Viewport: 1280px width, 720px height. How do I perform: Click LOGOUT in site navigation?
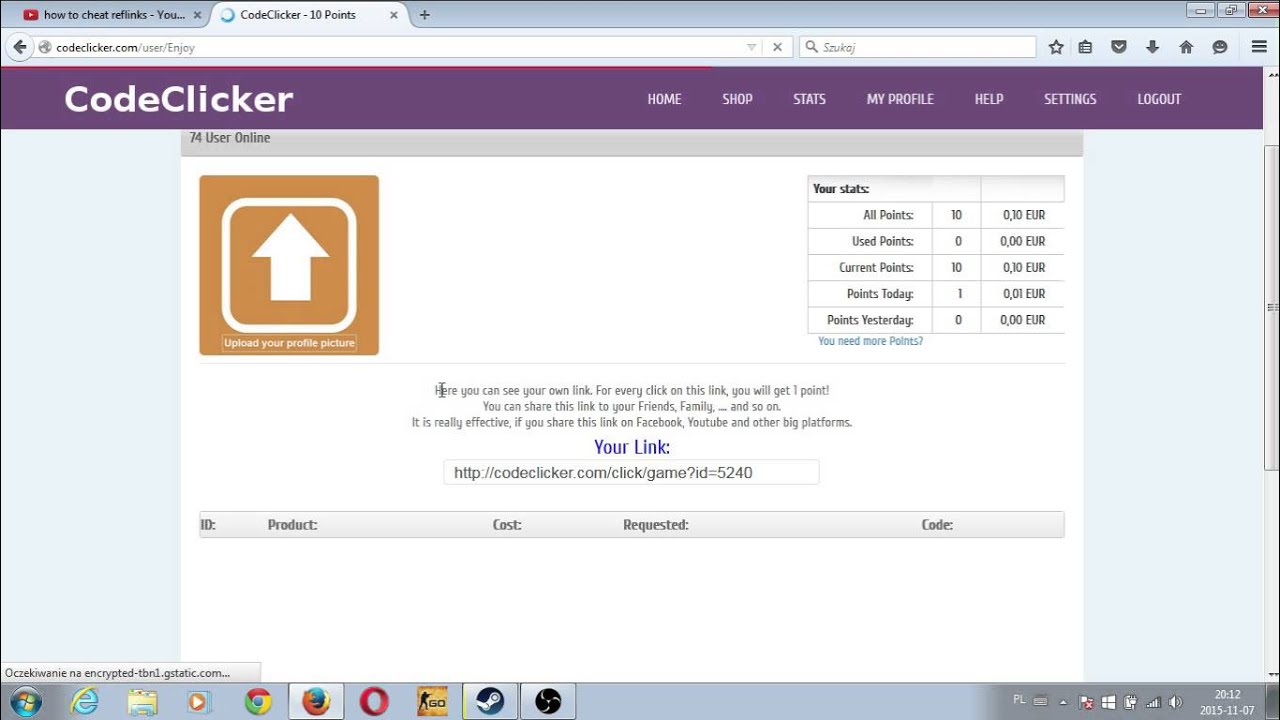point(1159,99)
